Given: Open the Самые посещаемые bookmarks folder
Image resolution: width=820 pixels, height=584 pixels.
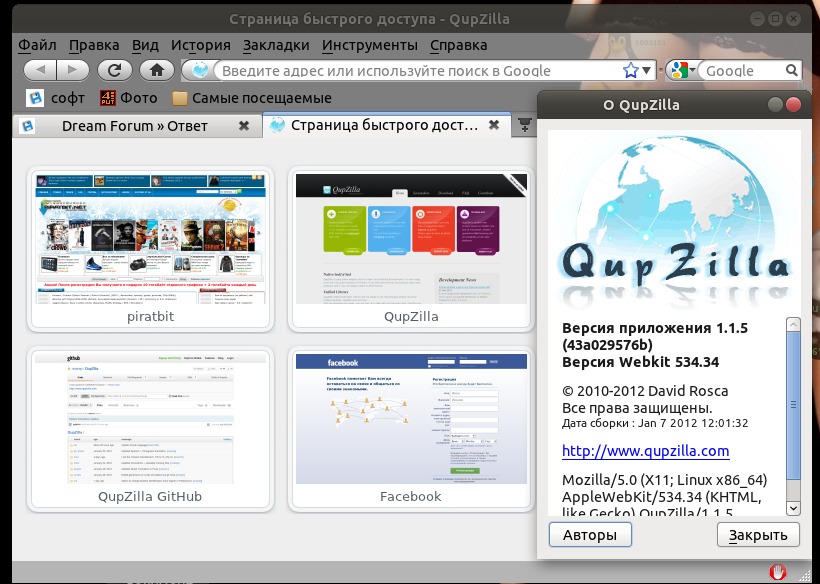Looking at the screenshot, I should coord(252,98).
